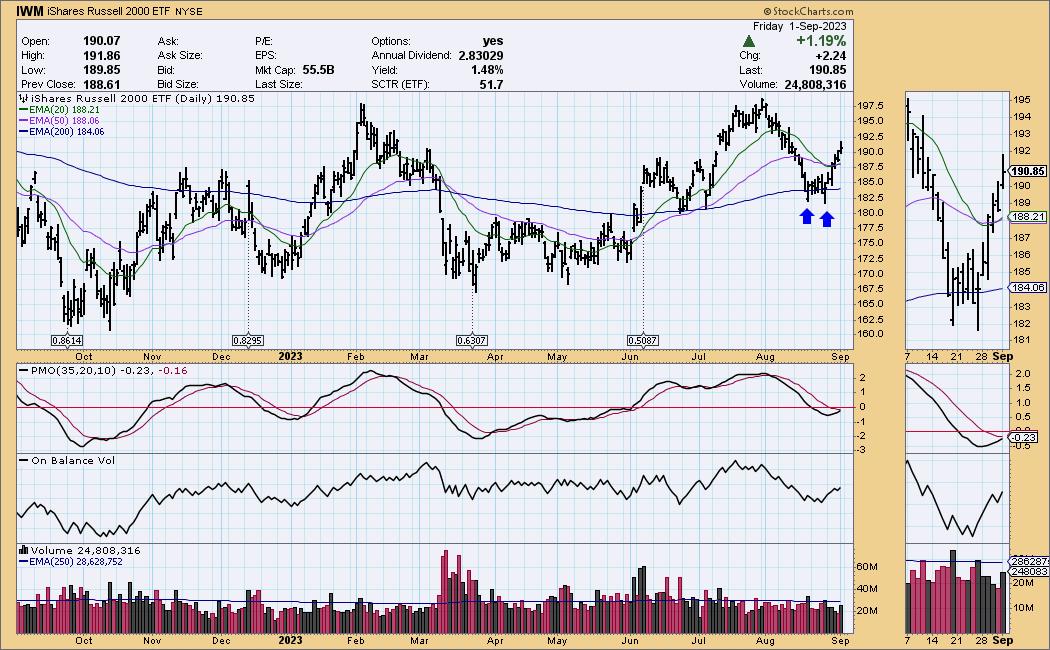The height and width of the screenshot is (650, 1050).
Task: Click the 0.5087 marker label
Action: tap(643, 341)
